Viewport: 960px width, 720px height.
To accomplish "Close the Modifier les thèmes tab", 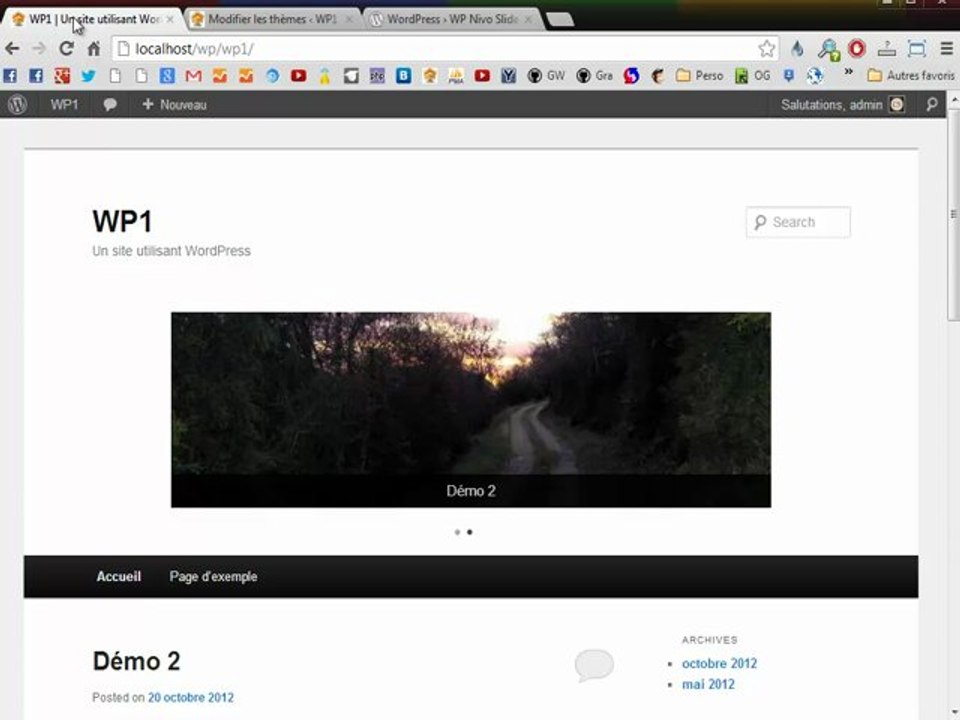I will [x=349, y=20].
